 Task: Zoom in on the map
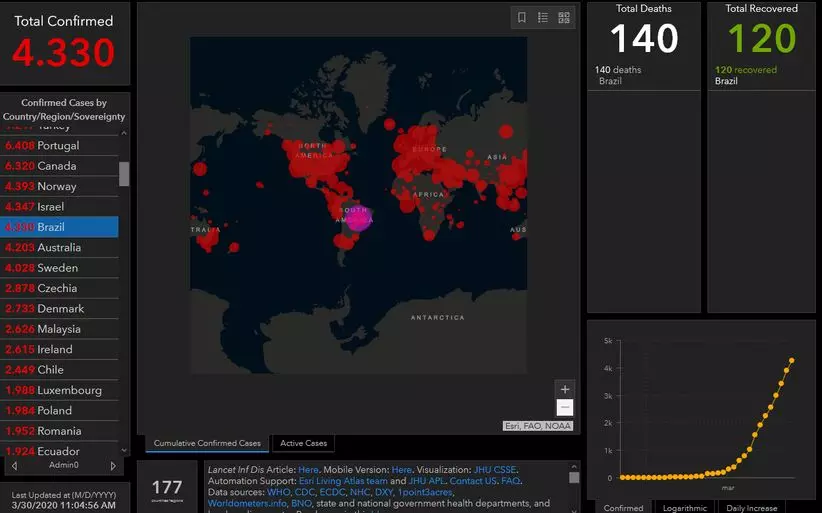565,389
